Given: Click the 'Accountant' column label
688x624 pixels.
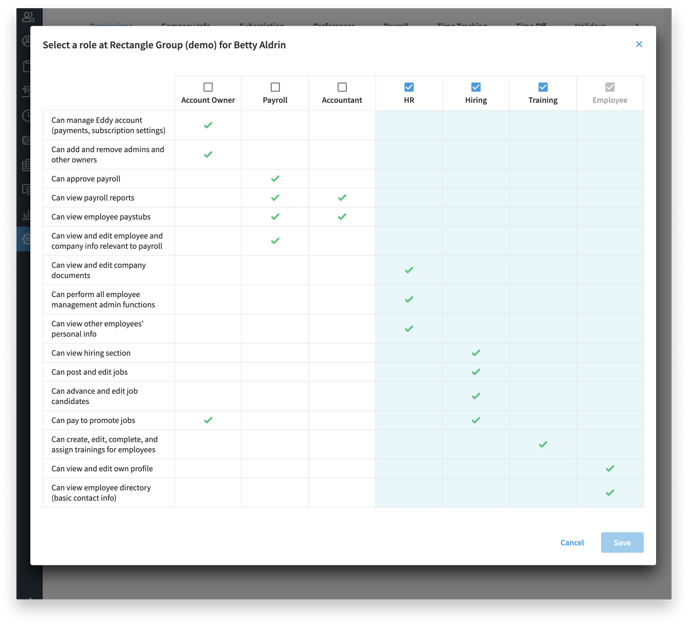Looking at the screenshot, I should click(x=342, y=100).
